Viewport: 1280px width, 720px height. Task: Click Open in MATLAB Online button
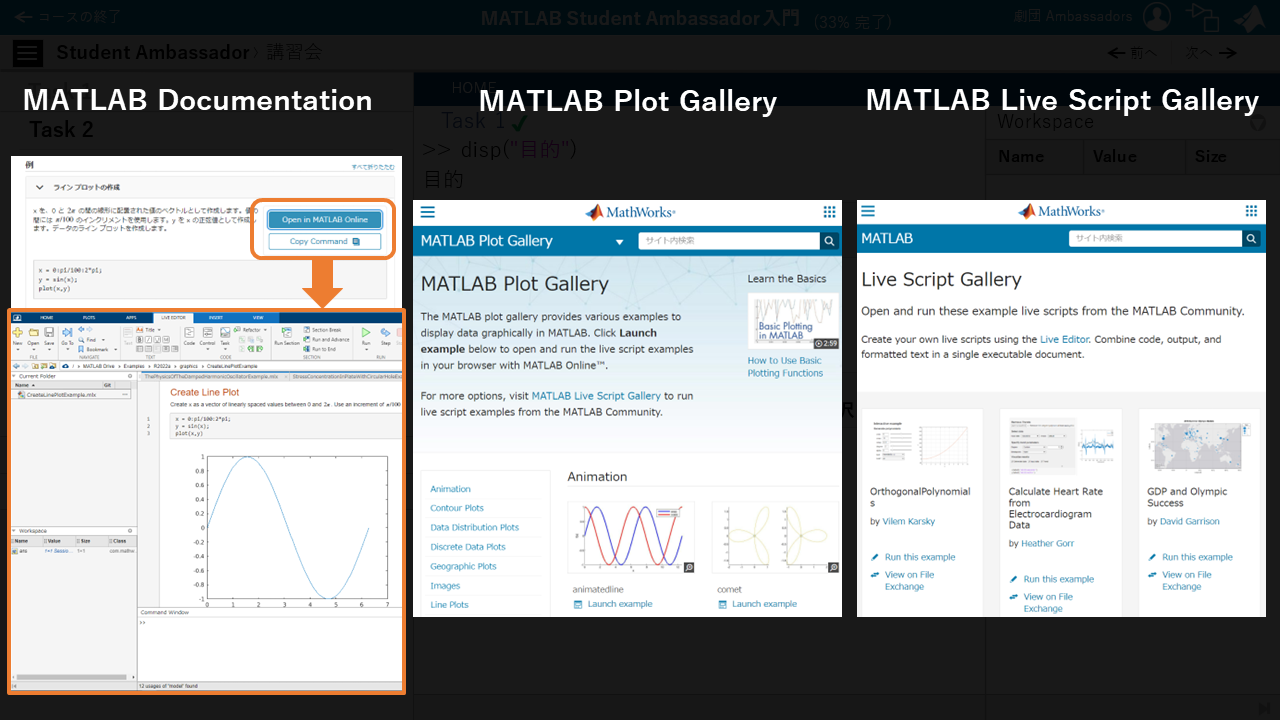tap(325, 220)
